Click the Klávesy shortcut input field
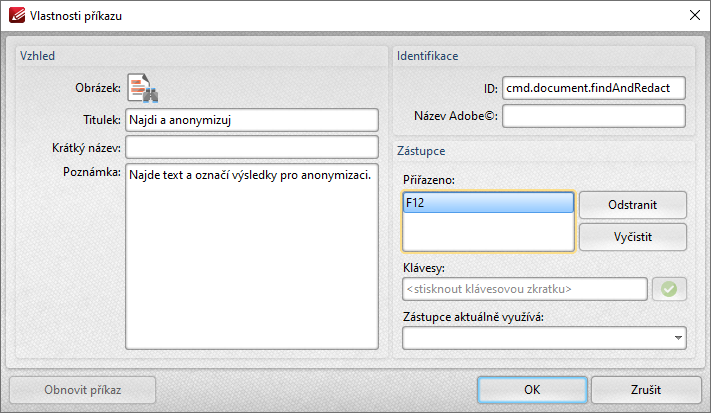The height and width of the screenshot is (413, 711). click(x=525, y=289)
